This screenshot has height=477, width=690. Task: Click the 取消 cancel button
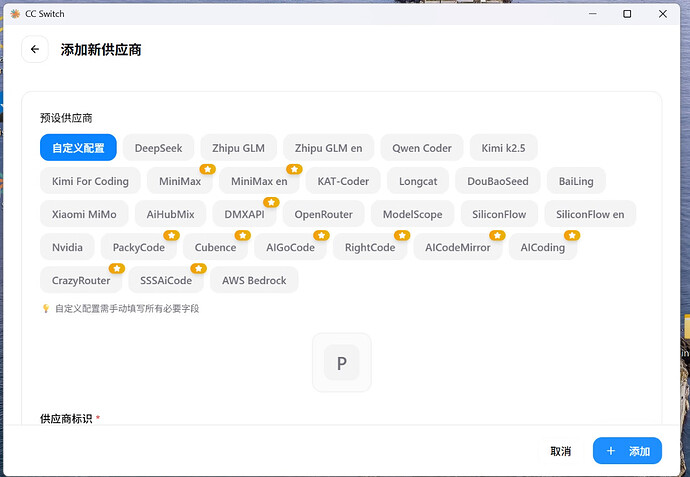[560, 451]
